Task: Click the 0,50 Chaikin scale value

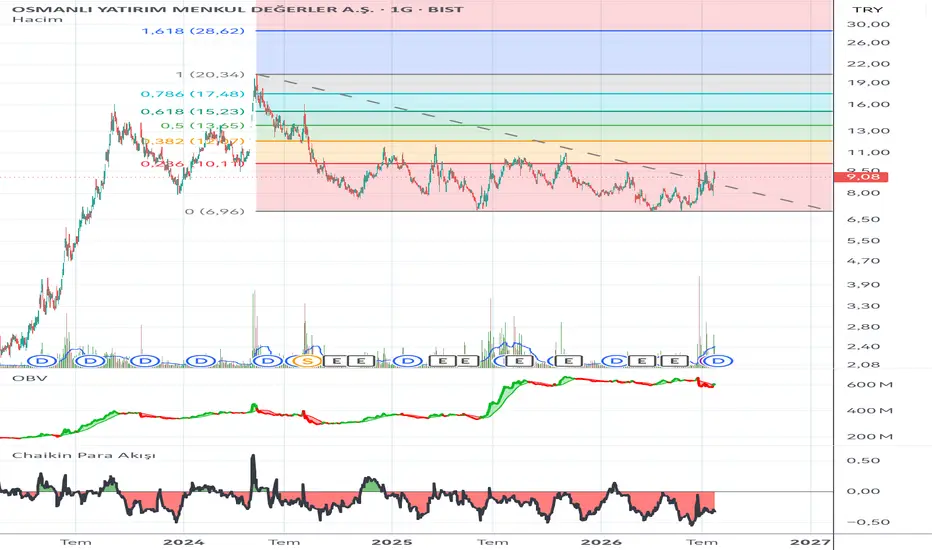Action: 863,461
